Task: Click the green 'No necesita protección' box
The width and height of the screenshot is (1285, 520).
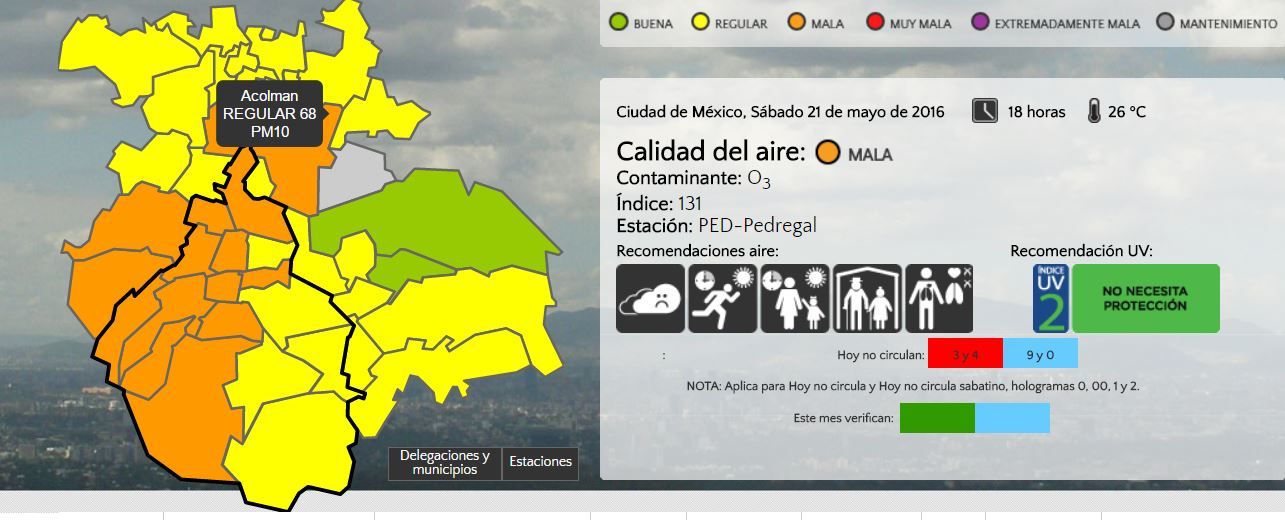Action: coord(1146,298)
